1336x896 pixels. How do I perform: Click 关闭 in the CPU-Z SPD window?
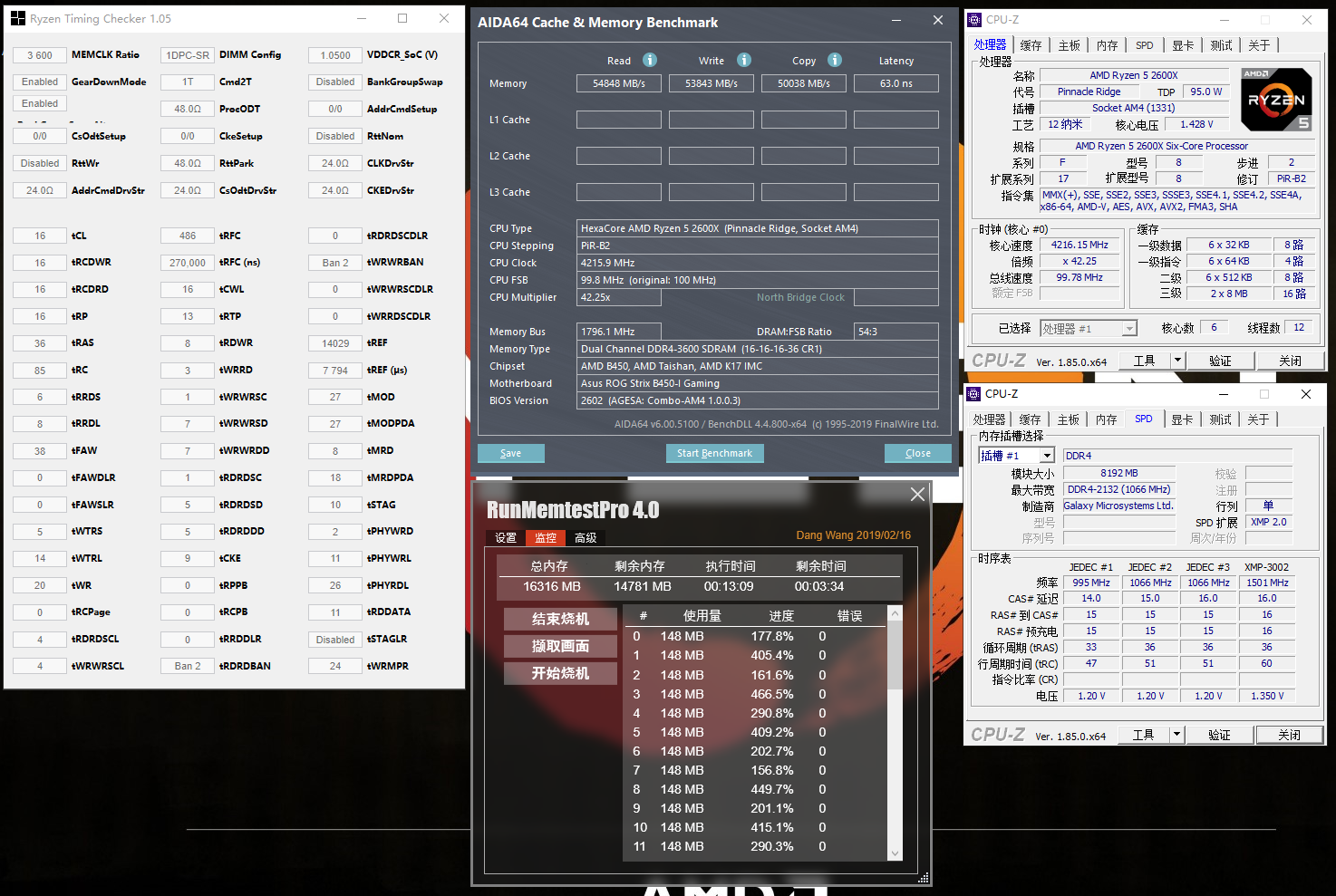click(1290, 735)
